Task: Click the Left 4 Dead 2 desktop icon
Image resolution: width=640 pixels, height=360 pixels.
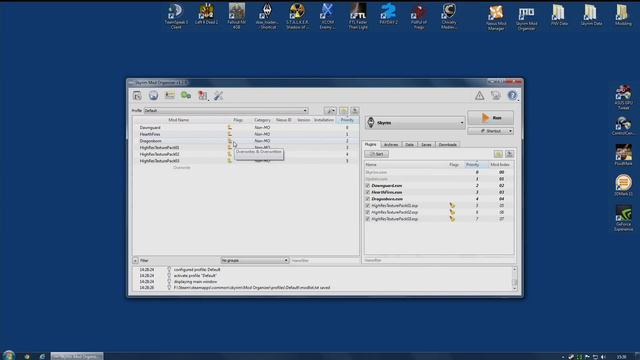Action: coord(206,14)
